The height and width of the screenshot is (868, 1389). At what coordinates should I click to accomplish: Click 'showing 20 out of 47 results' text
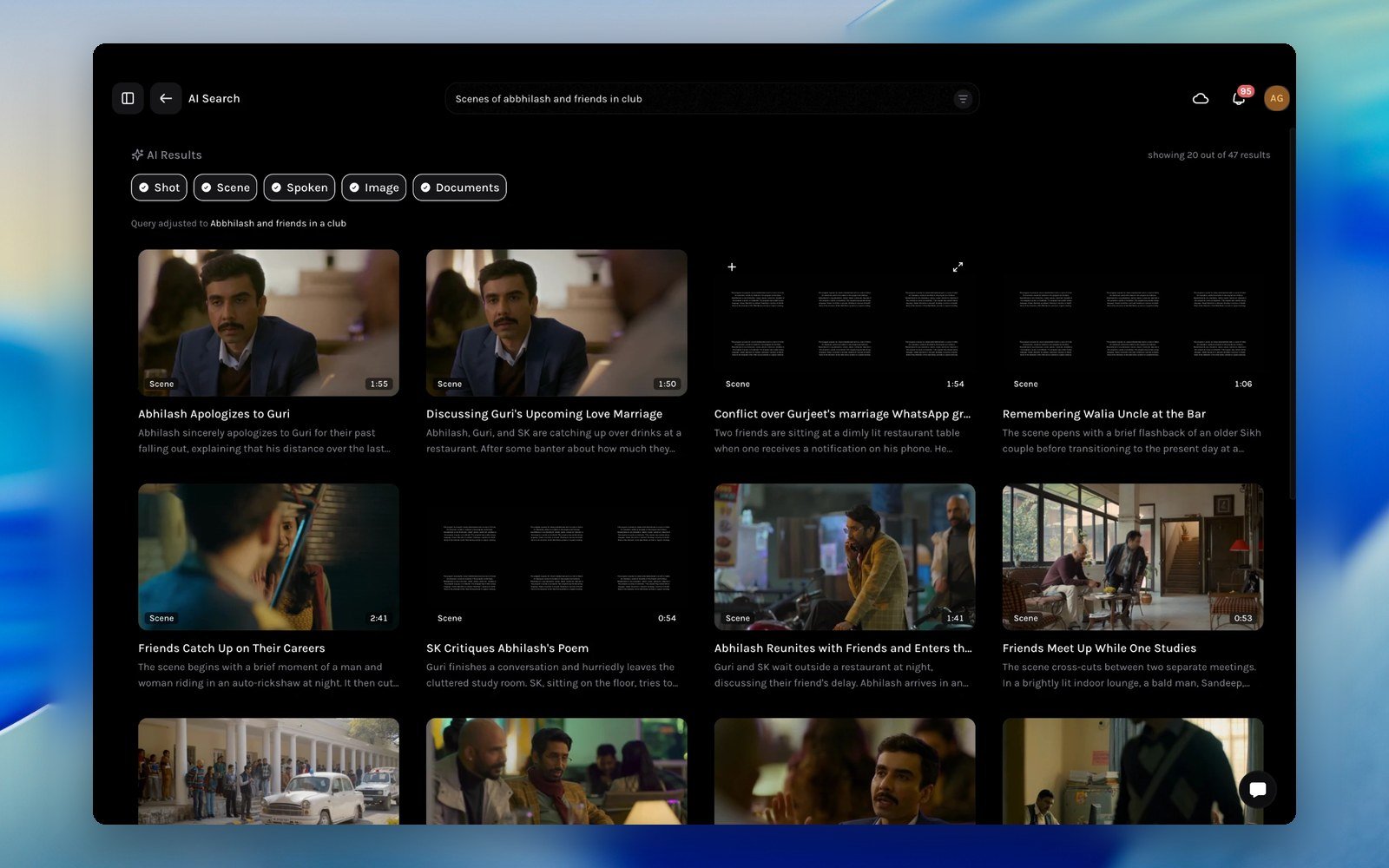click(x=1208, y=155)
